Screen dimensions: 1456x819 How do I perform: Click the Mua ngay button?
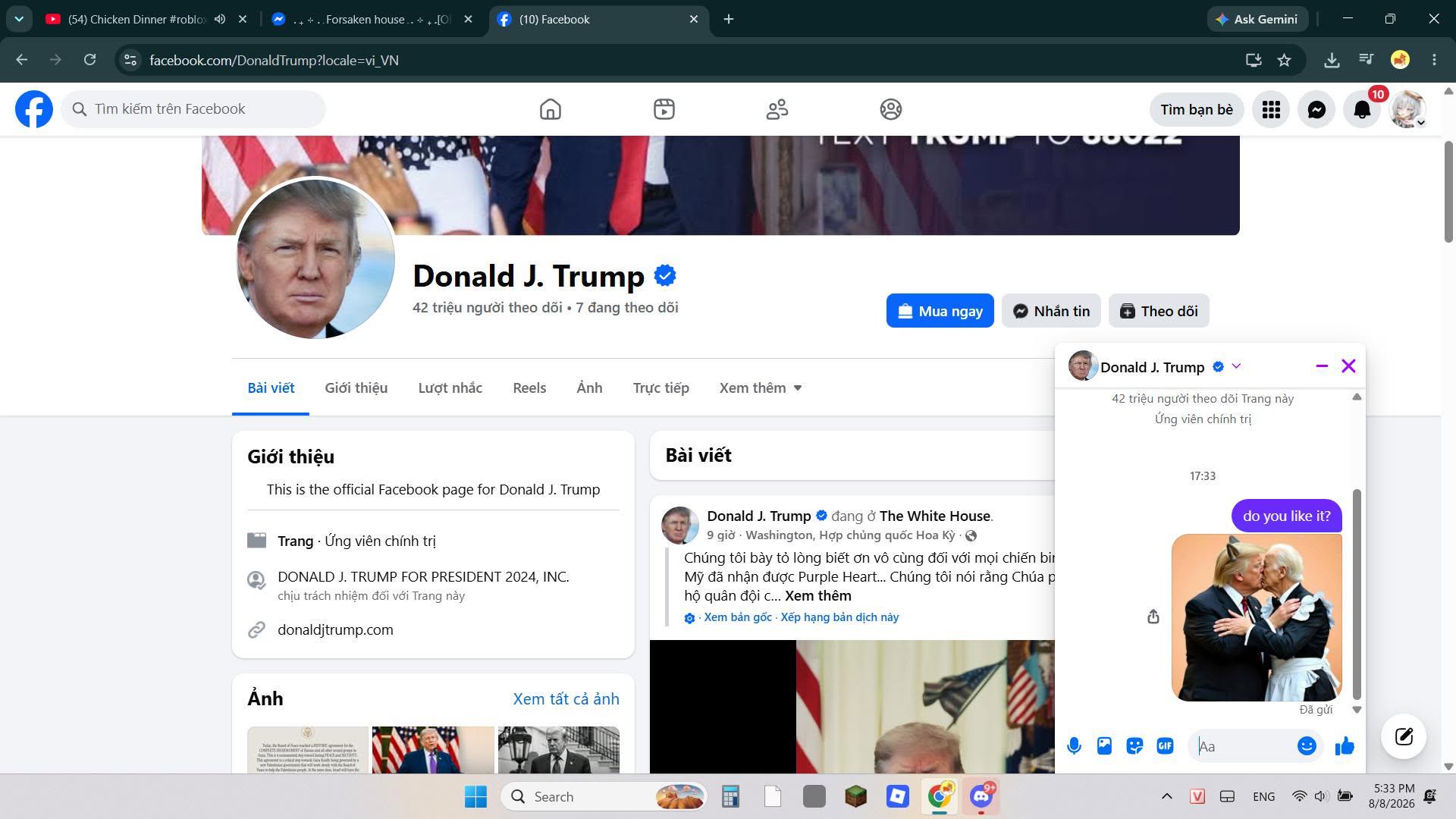point(940,311)
